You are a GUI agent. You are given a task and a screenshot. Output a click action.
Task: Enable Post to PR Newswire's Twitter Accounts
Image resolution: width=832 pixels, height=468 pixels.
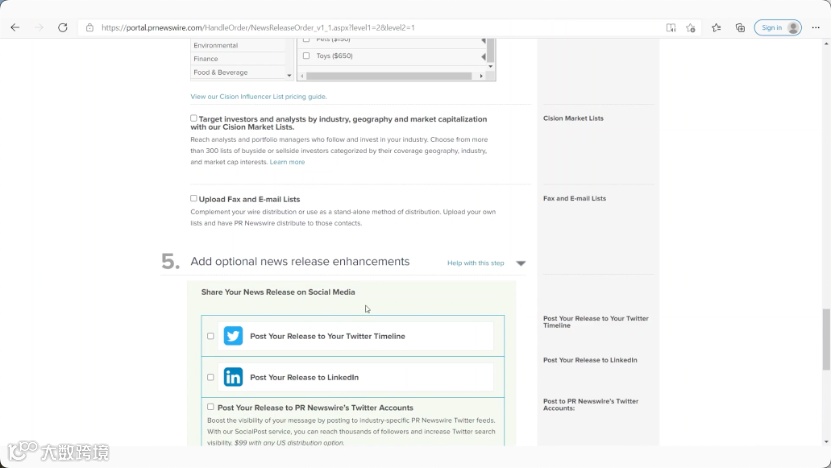[211, 406]
